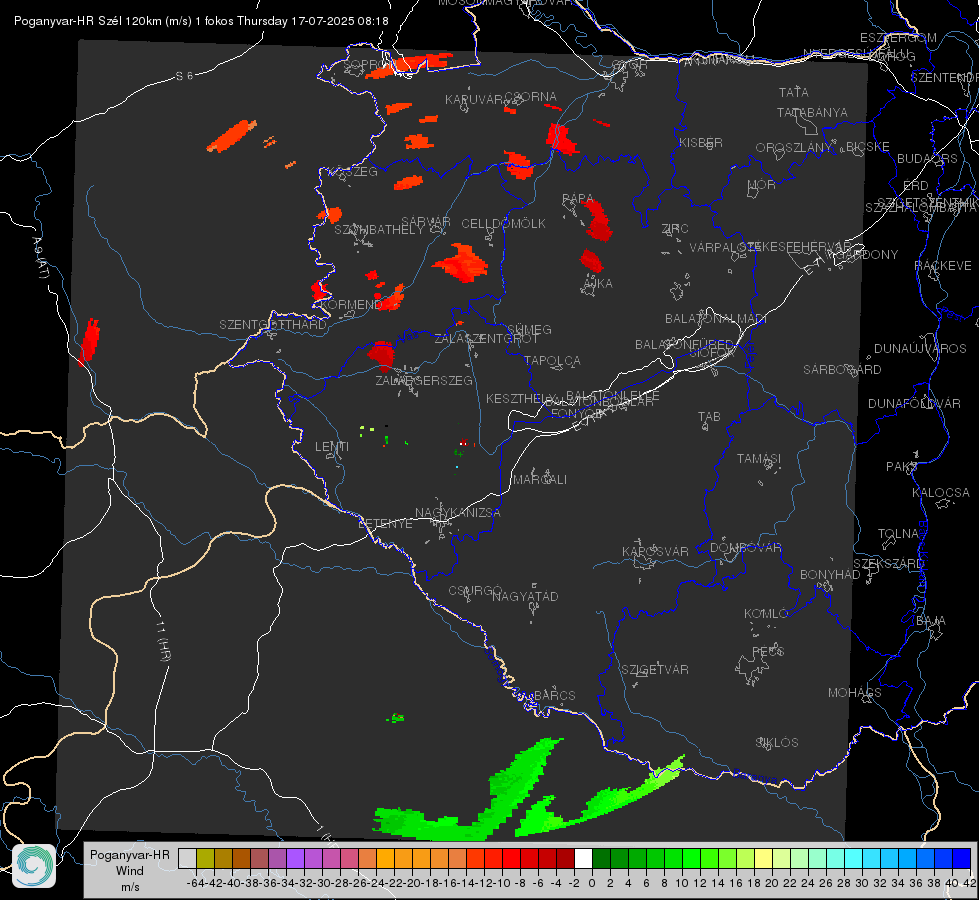The width and height of the screenshot is (979, 900).
Task: Select the ZALAEGERSZEG city label
Action: [423, 380]
